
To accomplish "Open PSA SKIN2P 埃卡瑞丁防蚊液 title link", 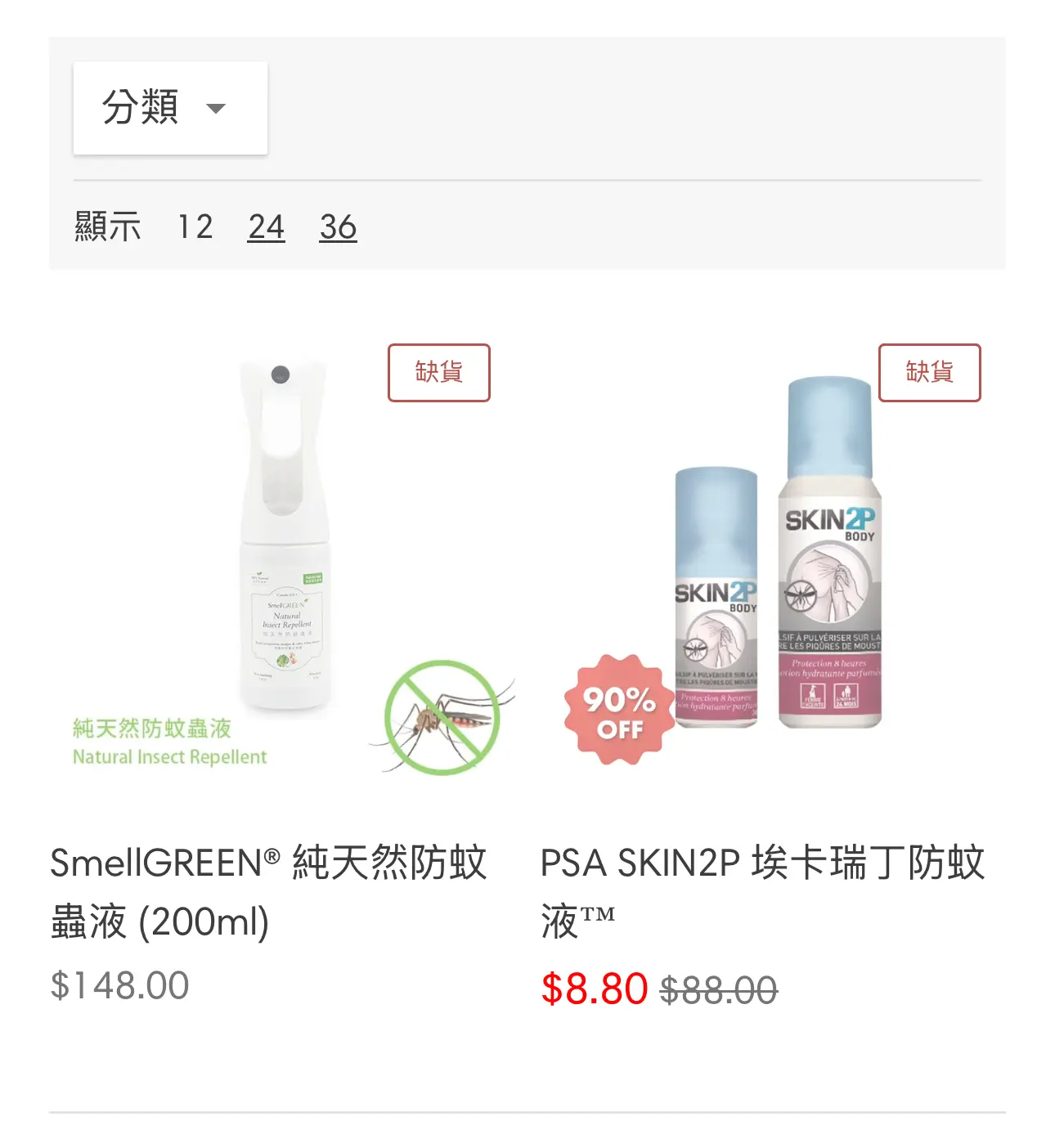I will click(762, 892).
